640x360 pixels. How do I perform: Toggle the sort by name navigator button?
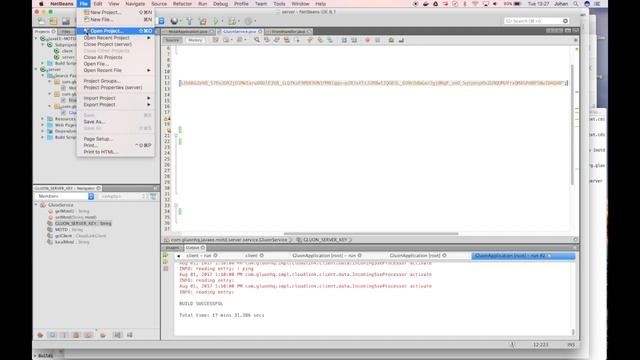coord(118,335)
